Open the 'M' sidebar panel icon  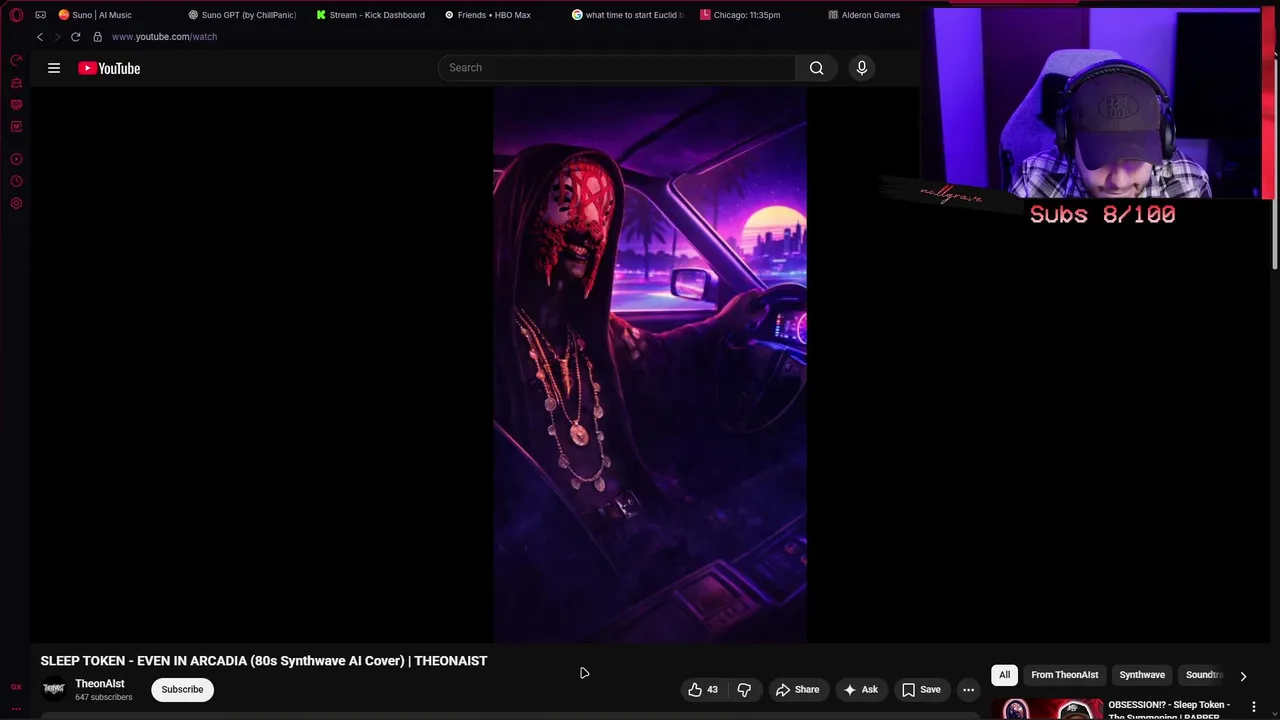[16, 127]
